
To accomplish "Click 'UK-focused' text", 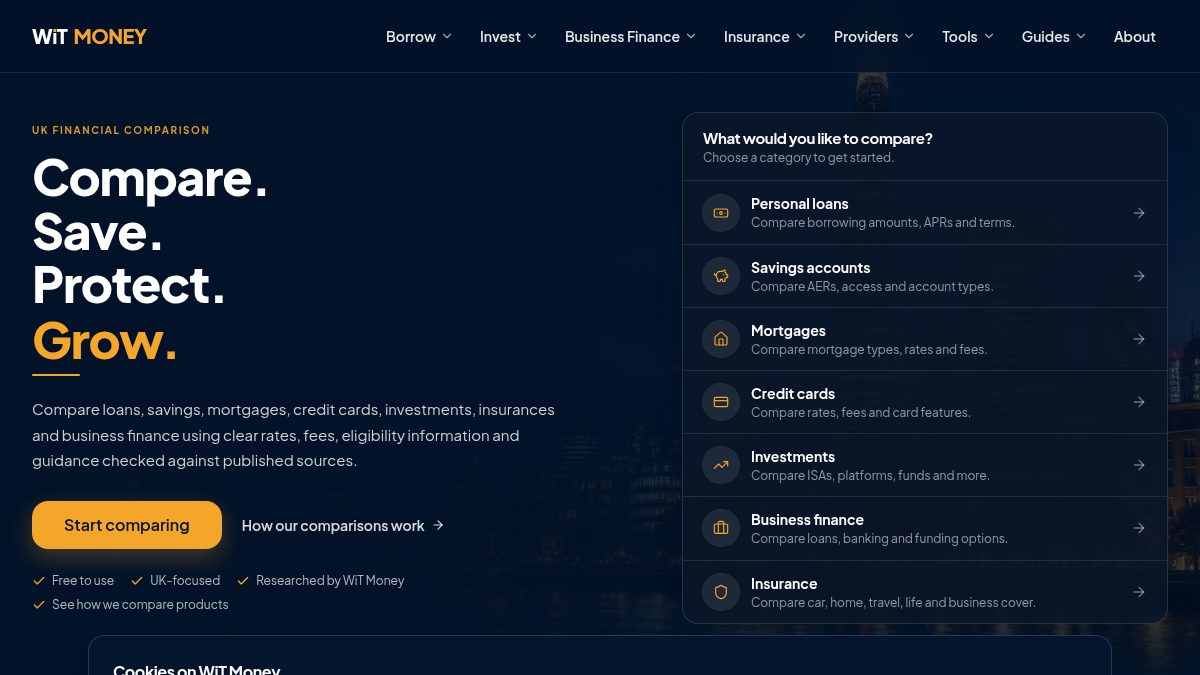I will [185, 581].
